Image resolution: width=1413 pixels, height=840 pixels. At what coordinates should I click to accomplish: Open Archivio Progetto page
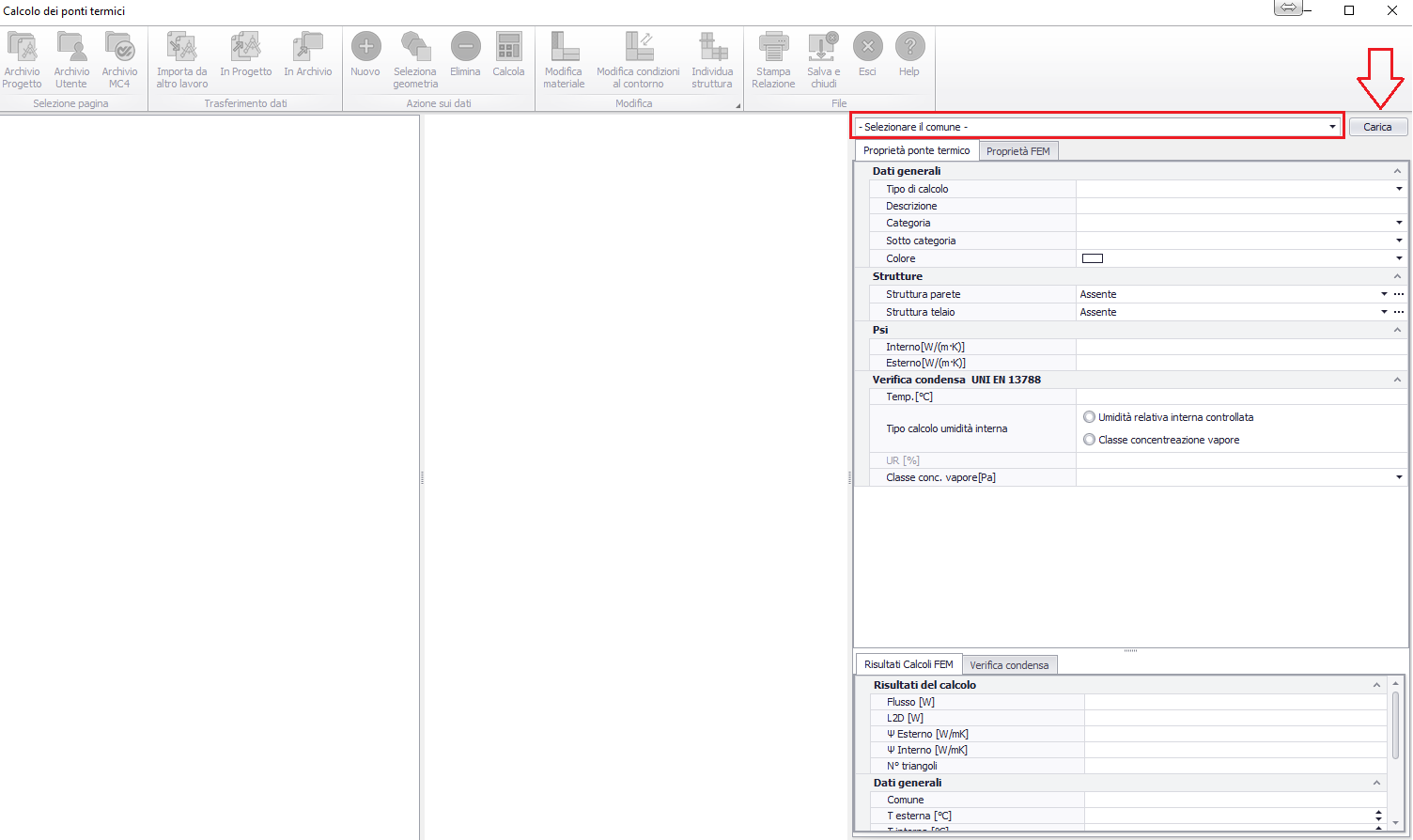(22, 60)
